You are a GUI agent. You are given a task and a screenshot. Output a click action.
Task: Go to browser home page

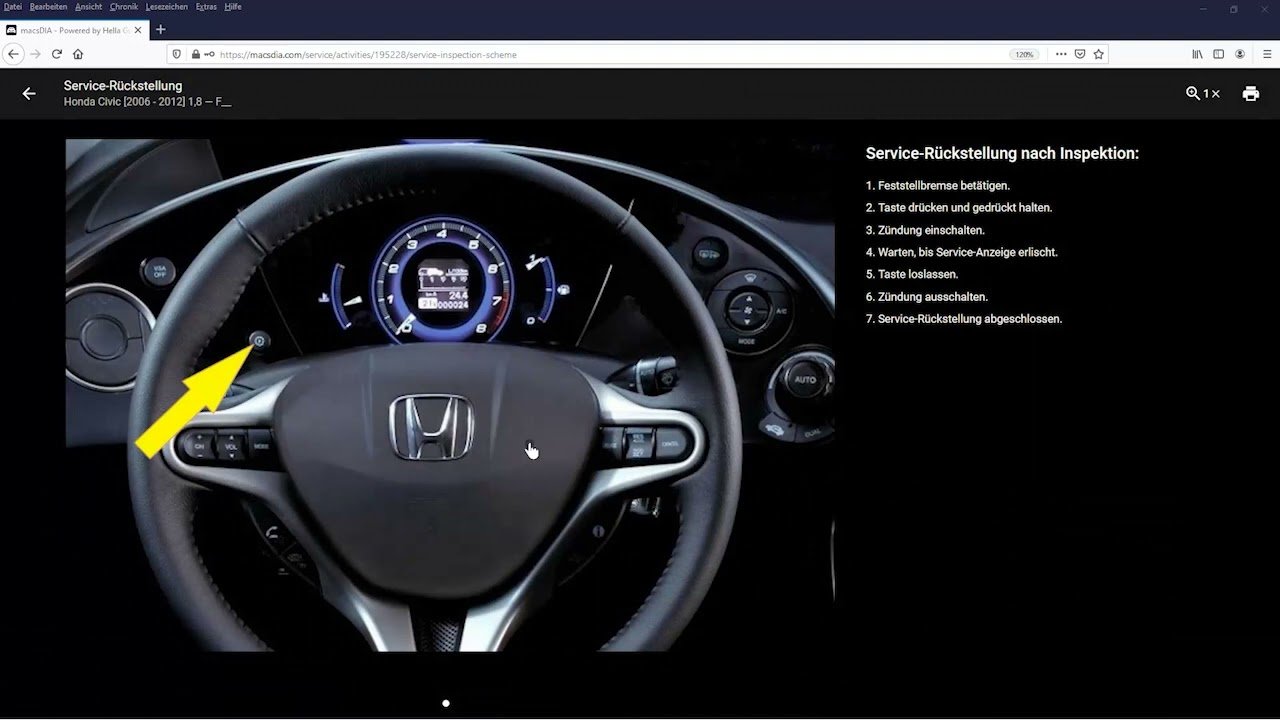click(x=78, y=54)
